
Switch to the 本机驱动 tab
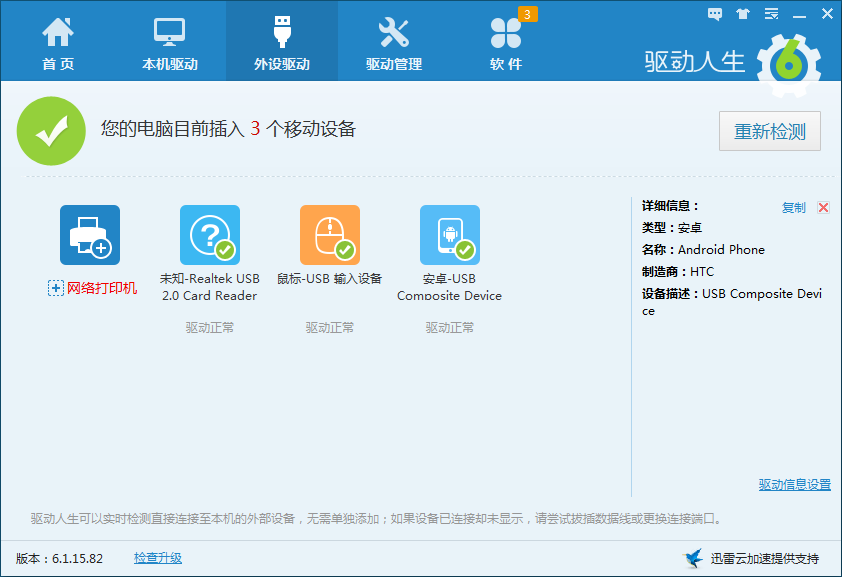tap(169, 42)
